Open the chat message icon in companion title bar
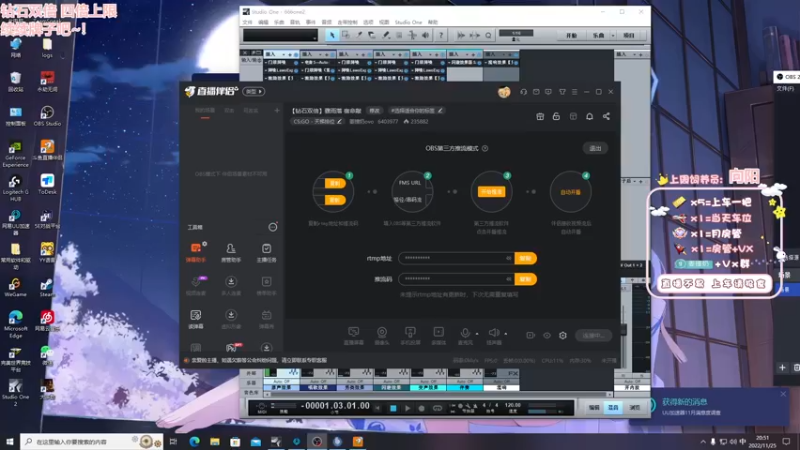The width and height of the screenshot is (800, 450). coord(548,92)
